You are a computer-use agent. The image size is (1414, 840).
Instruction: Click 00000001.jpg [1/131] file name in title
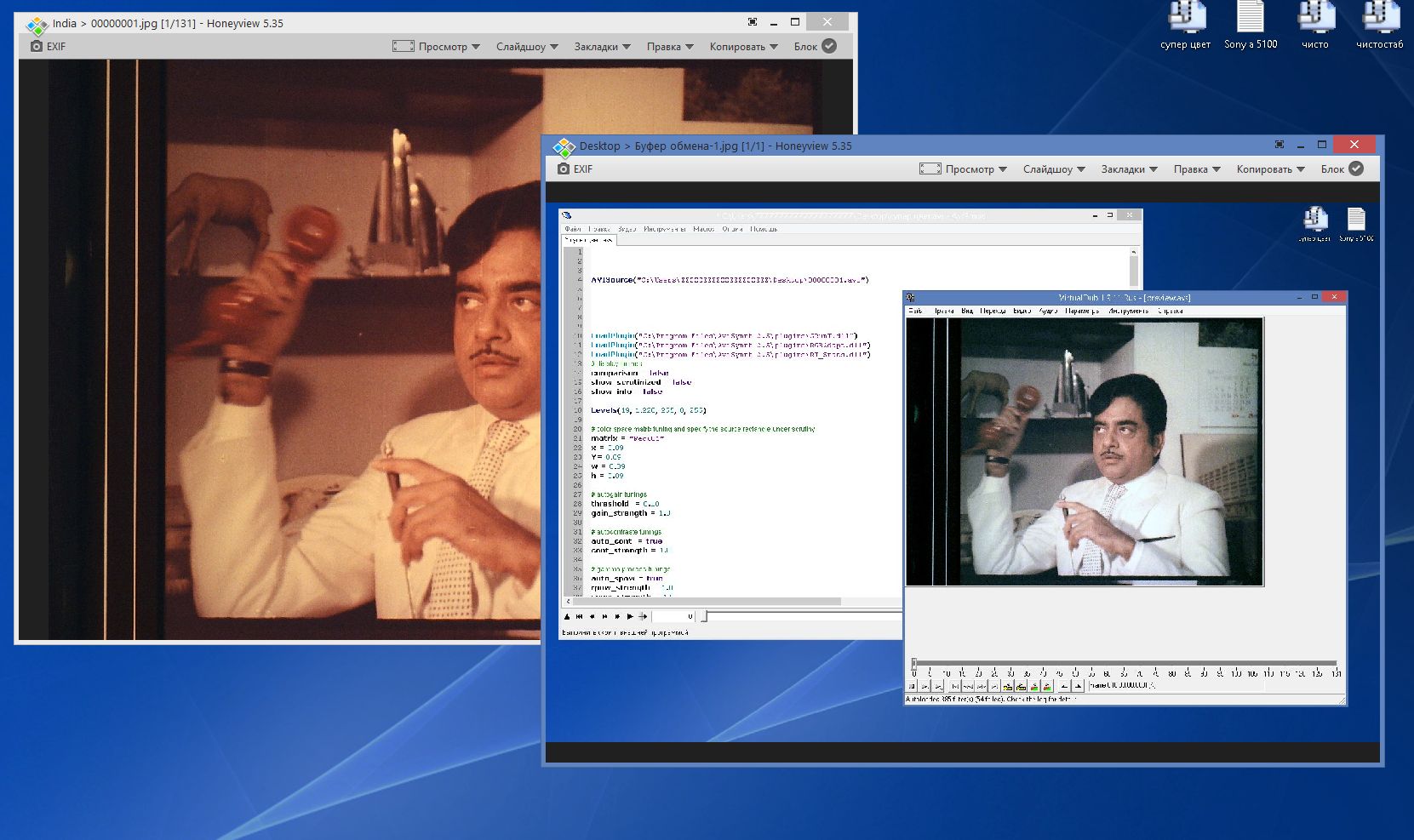coord(142,23)
